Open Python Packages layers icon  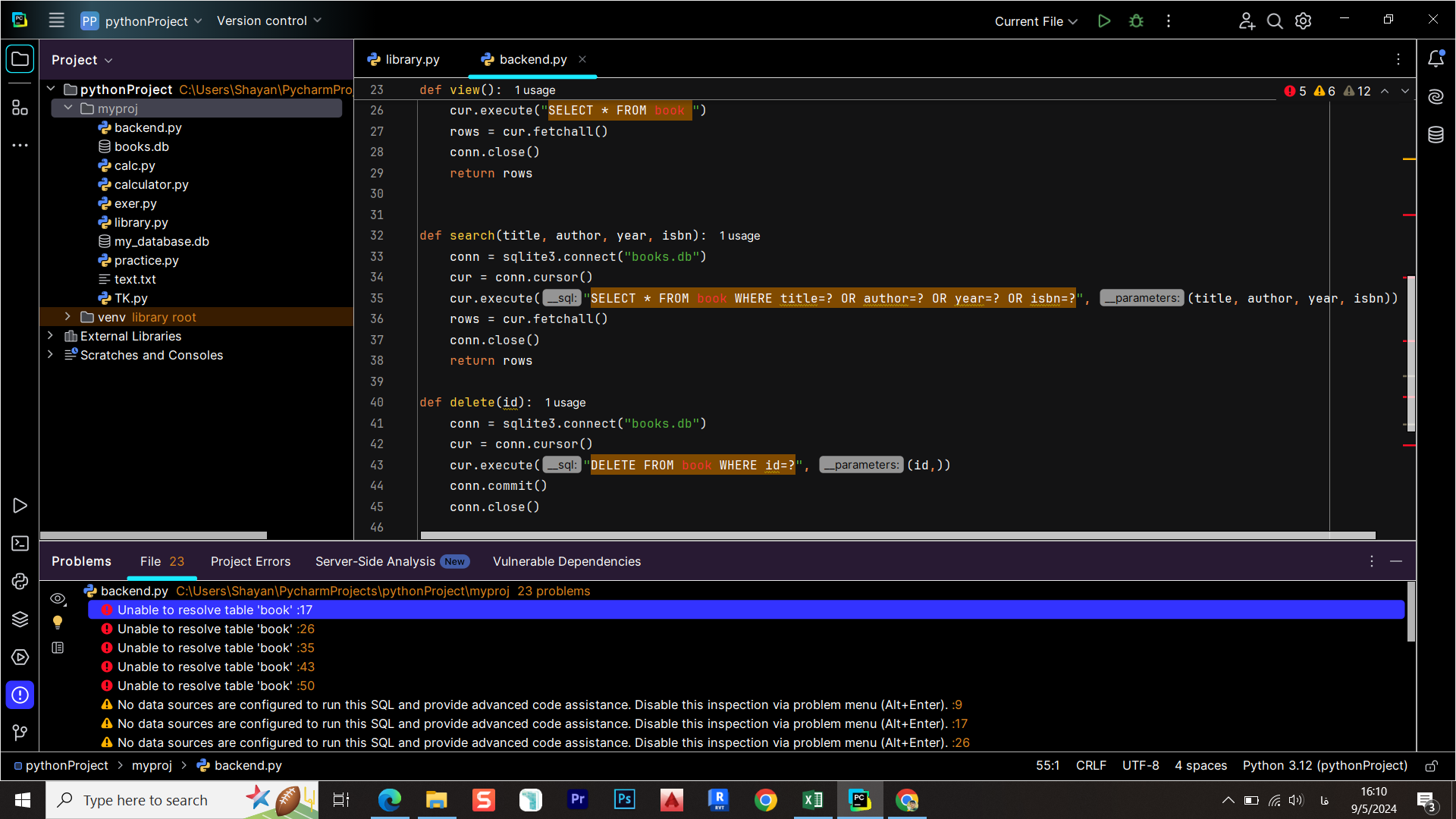(x=20, y=620)
